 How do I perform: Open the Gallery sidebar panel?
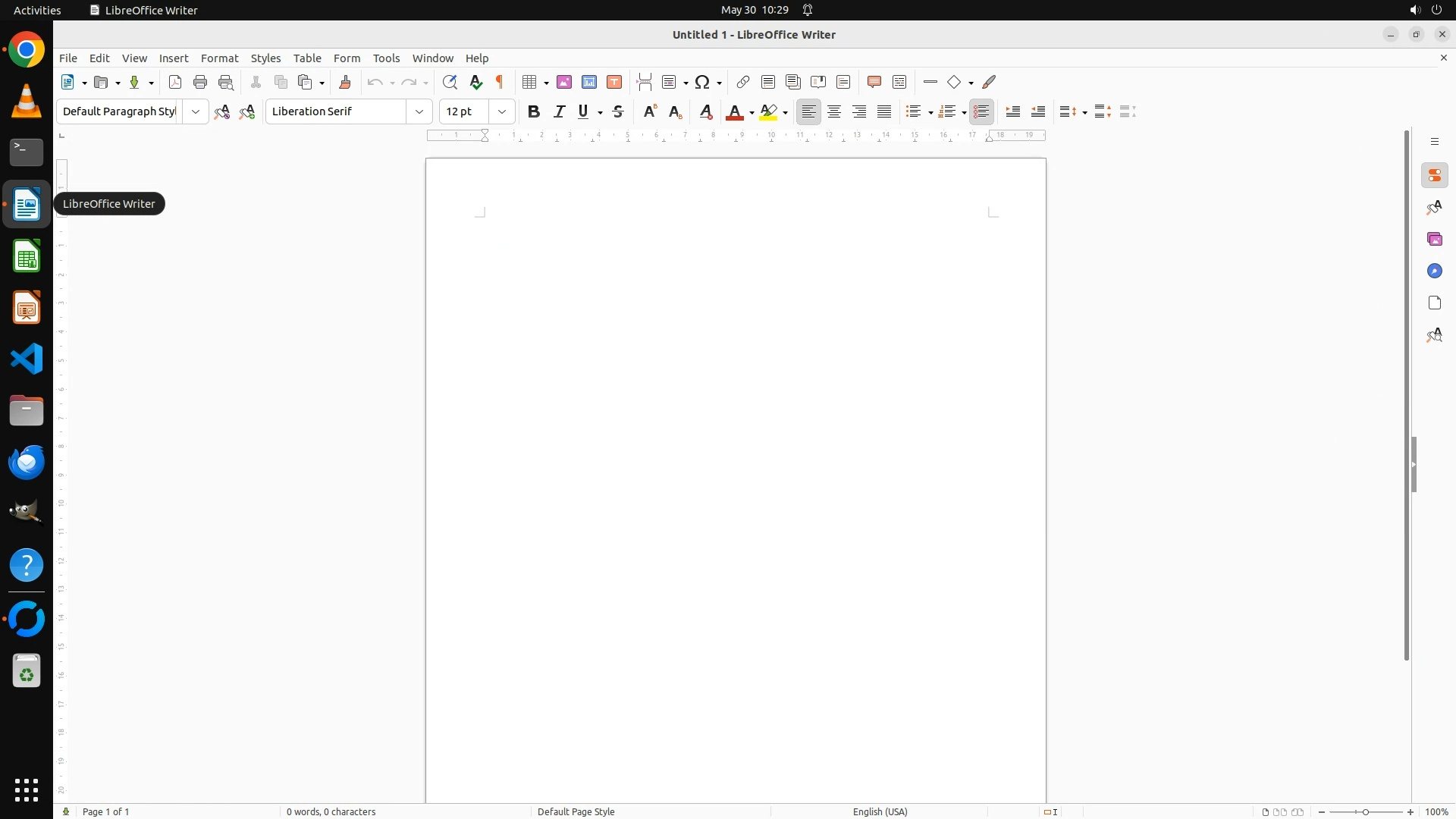point(1434,239)
